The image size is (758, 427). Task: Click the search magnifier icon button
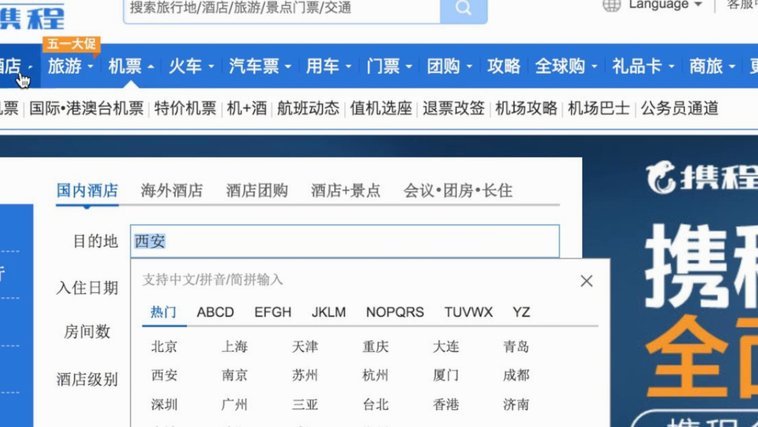coord(464,8)
